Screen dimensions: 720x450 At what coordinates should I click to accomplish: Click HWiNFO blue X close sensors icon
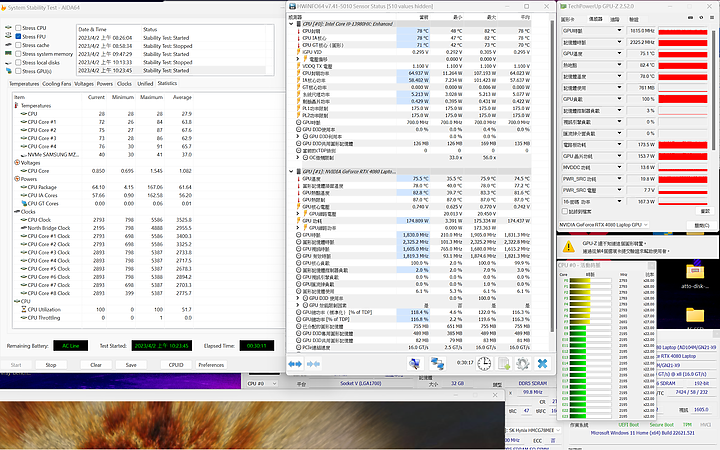[542, 364]
